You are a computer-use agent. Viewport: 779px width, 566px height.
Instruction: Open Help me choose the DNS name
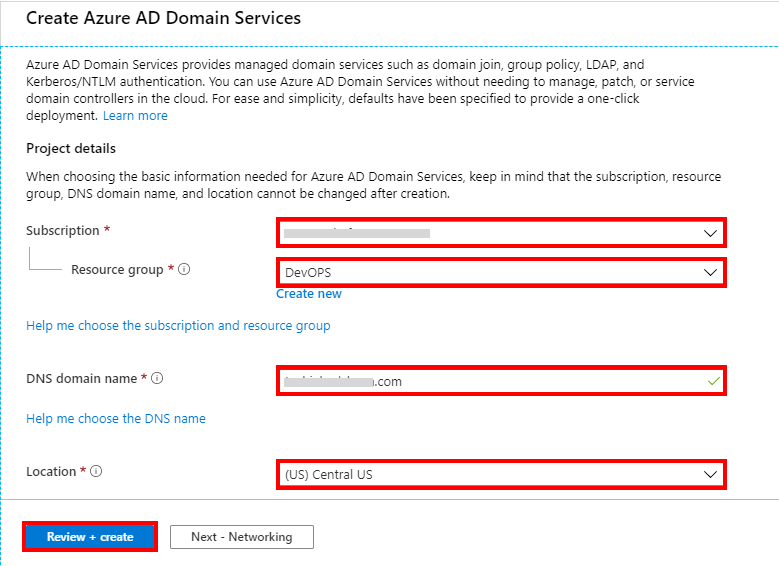(116, 419)
